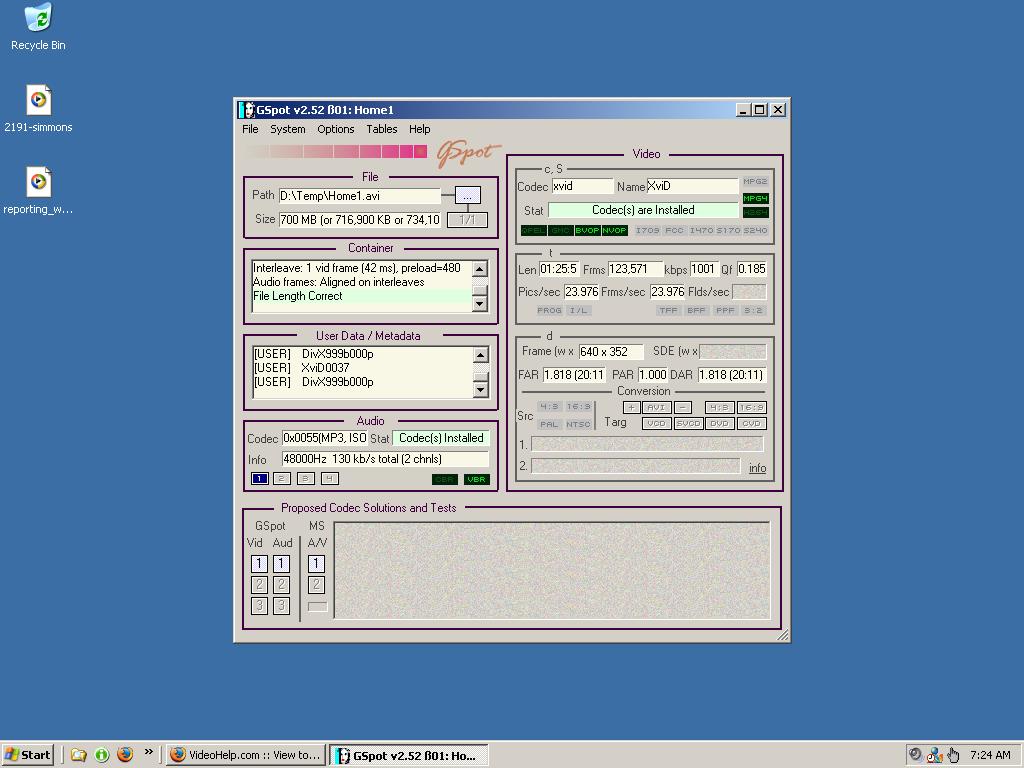The width and height of the screenshot is (1024, 768).
Task: Open the info link in Conversion
Action: tap(758, 468)
